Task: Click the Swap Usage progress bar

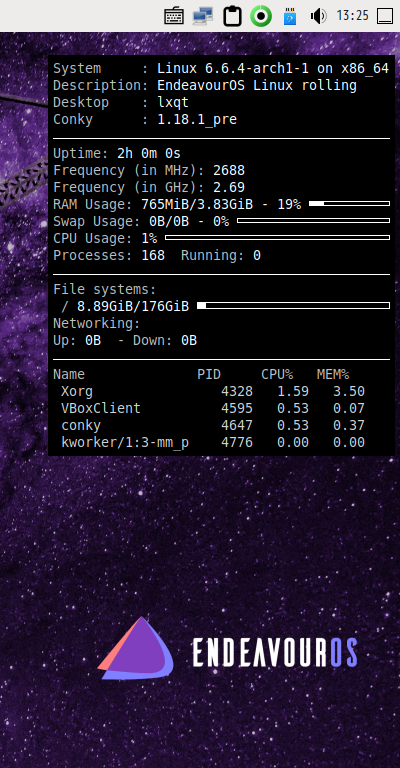Action: (313, 221)
